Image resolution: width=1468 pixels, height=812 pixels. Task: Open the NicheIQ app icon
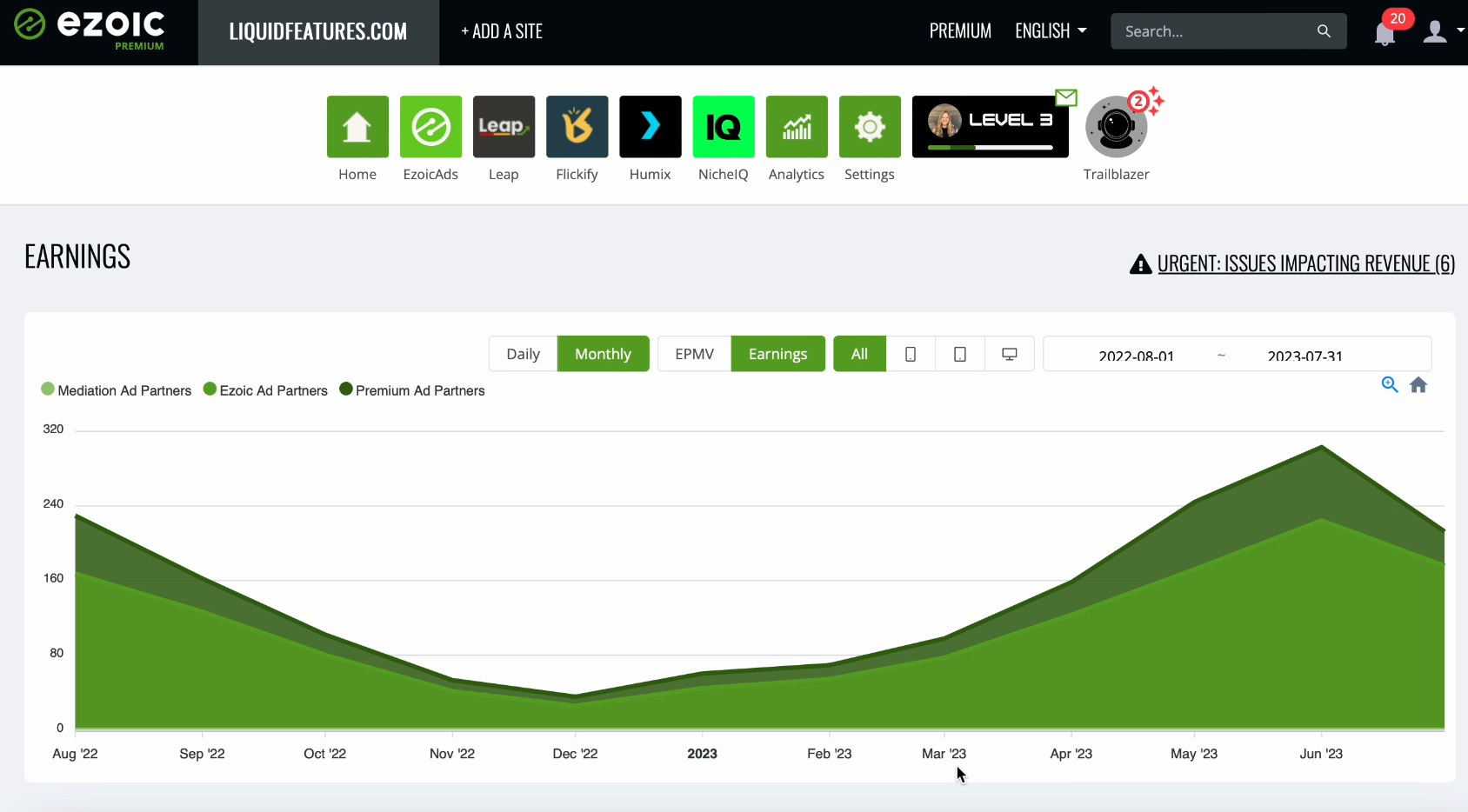tap(724, 127)
